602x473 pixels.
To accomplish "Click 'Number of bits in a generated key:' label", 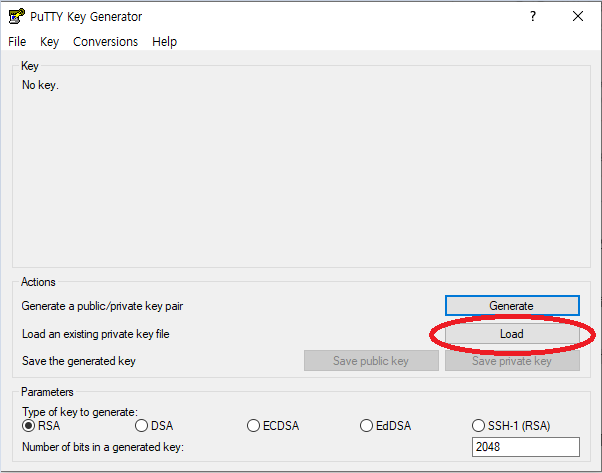I will [x=103, y=447].
